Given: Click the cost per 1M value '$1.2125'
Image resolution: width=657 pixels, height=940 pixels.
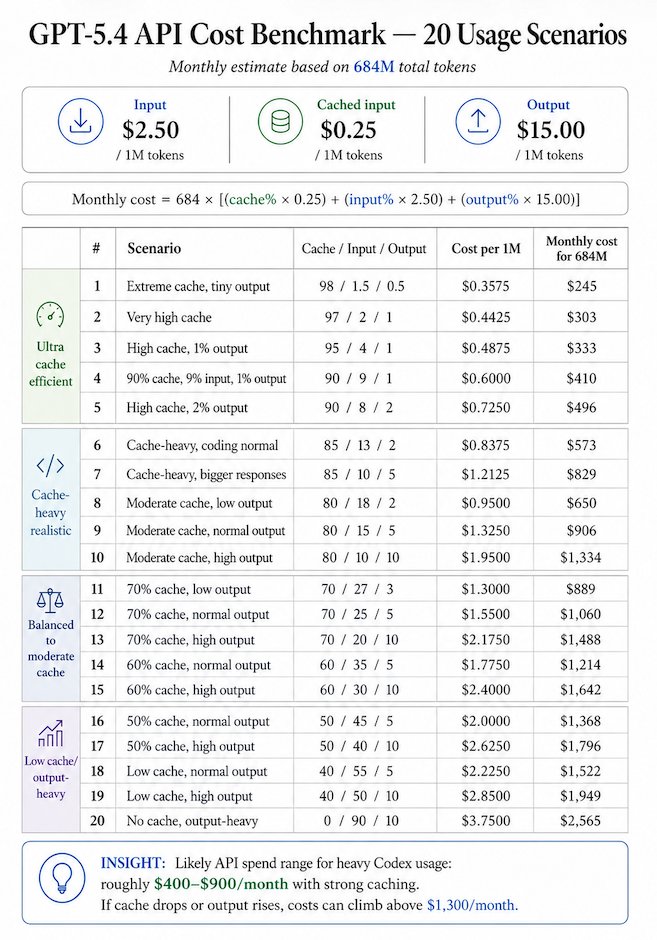Looking at the screenshot, I should [x=486, y=475].
